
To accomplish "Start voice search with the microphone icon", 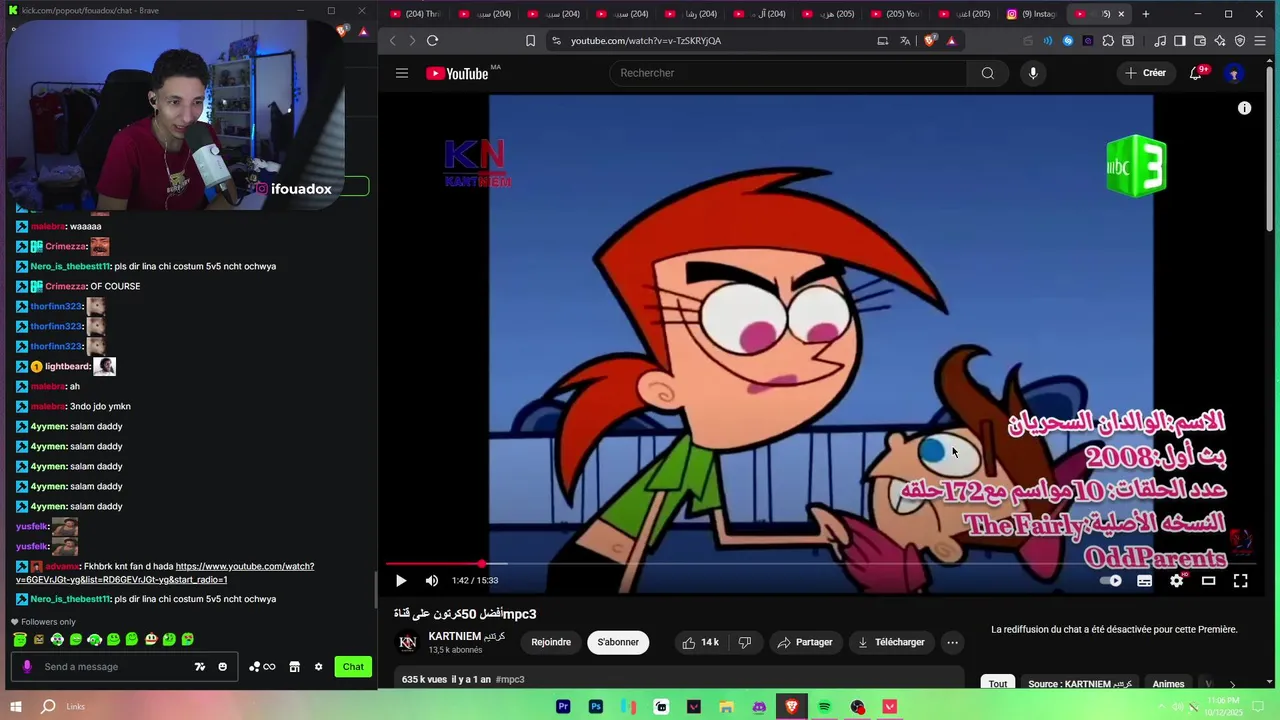I will pyautogui.click(x=1033, y=73).
